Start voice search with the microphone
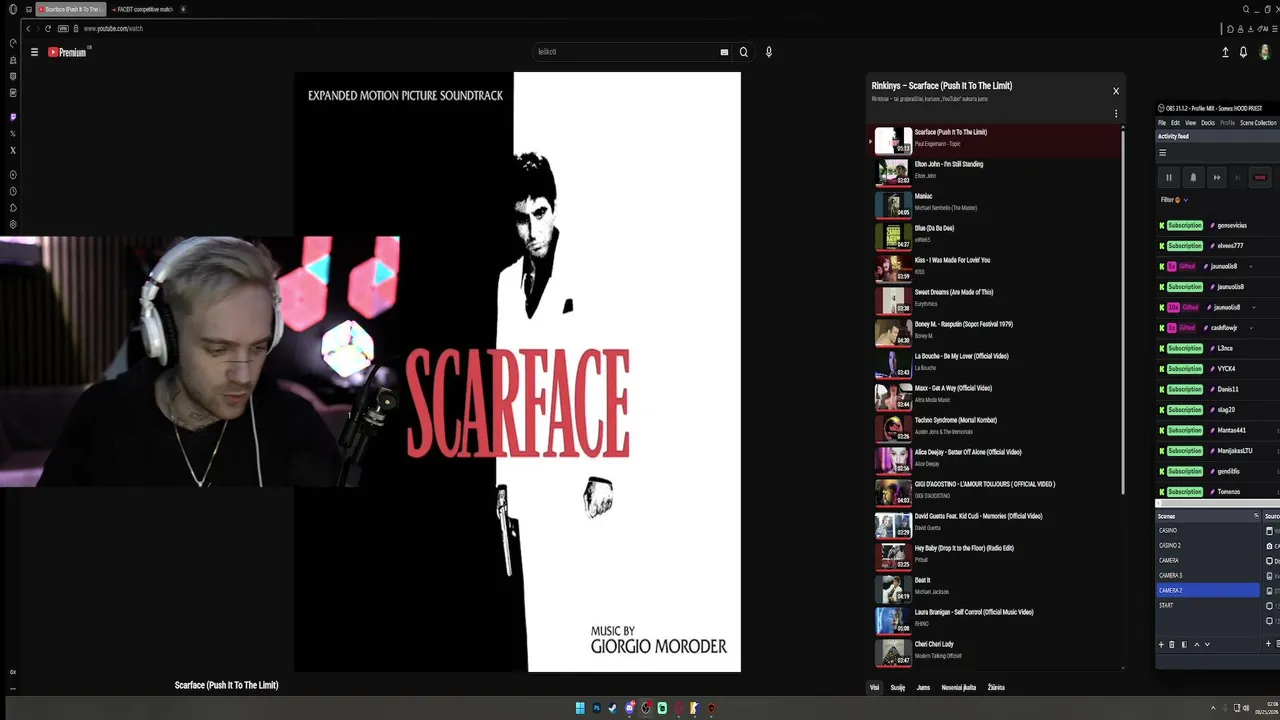 coord(769,52)
